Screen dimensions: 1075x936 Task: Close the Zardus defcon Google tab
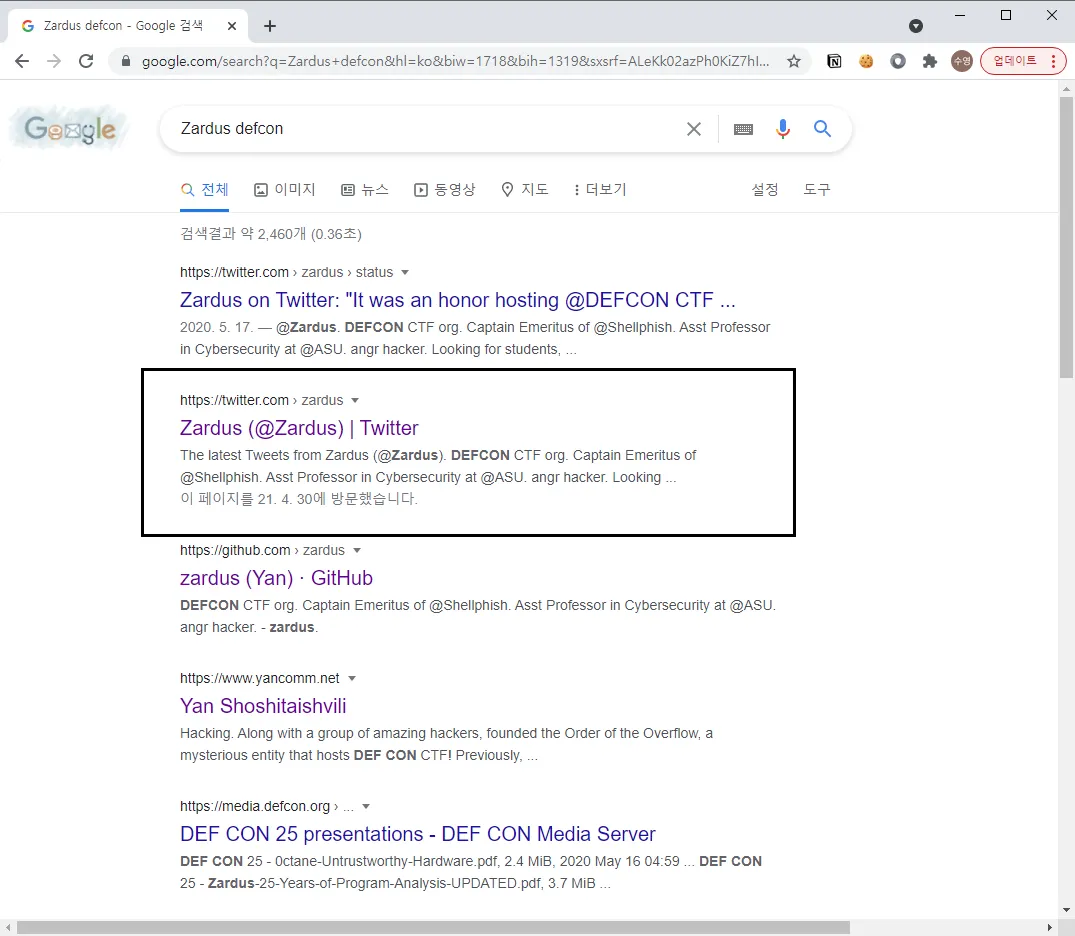click(232, 26)
